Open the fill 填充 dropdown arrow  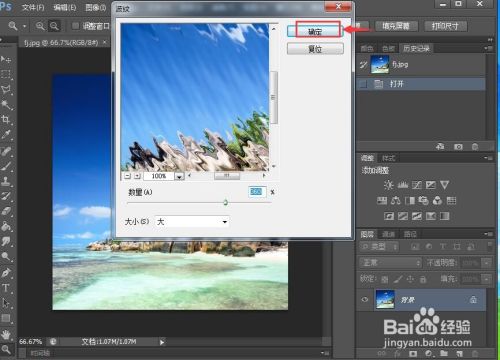(x=487, y=279)
